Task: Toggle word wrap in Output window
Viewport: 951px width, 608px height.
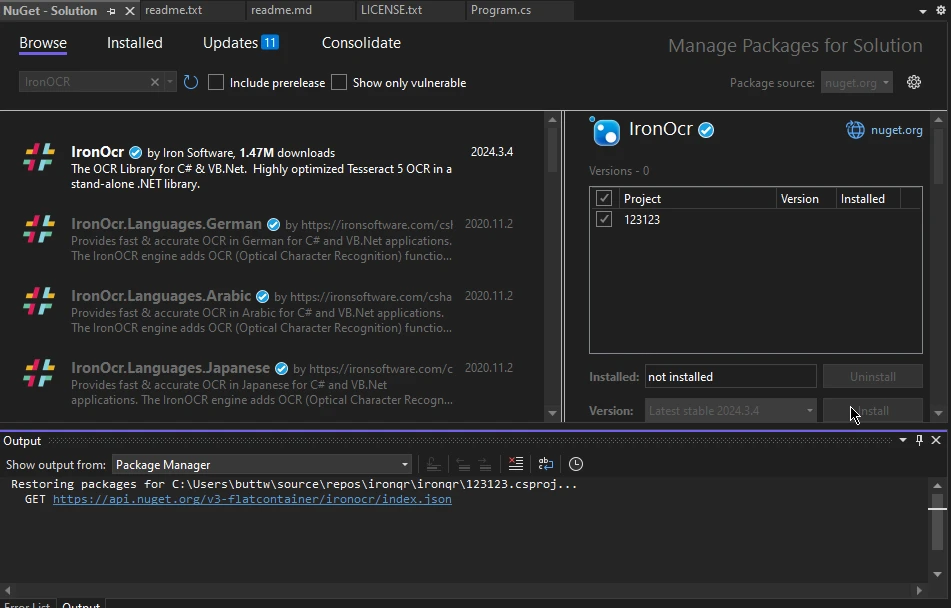Action: click(x=545, y=464)
